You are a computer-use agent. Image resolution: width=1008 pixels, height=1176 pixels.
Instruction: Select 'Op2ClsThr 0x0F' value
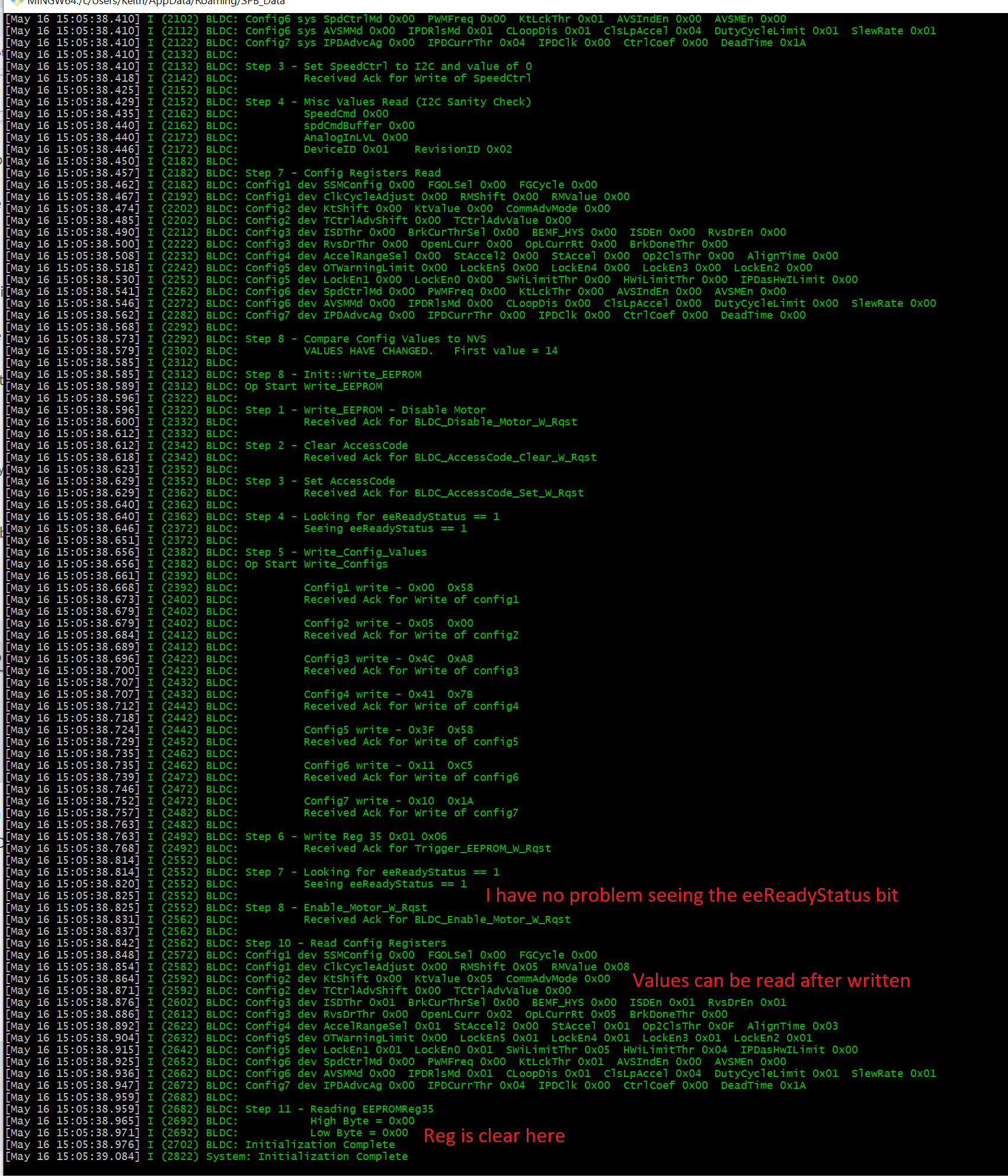688,1026
